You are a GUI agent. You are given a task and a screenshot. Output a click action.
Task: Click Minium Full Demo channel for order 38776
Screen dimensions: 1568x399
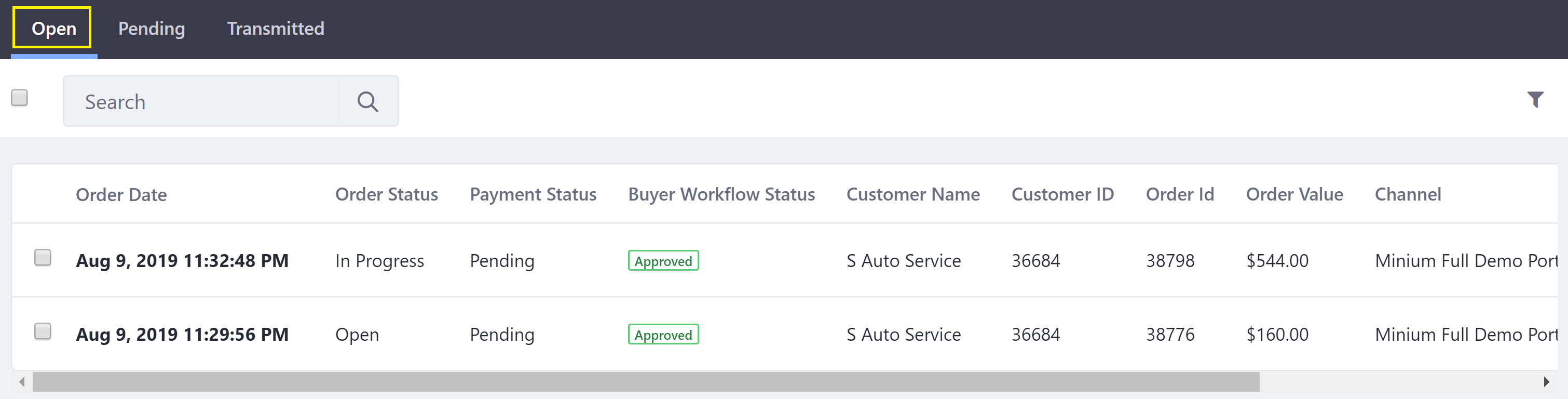(1466, 335)
